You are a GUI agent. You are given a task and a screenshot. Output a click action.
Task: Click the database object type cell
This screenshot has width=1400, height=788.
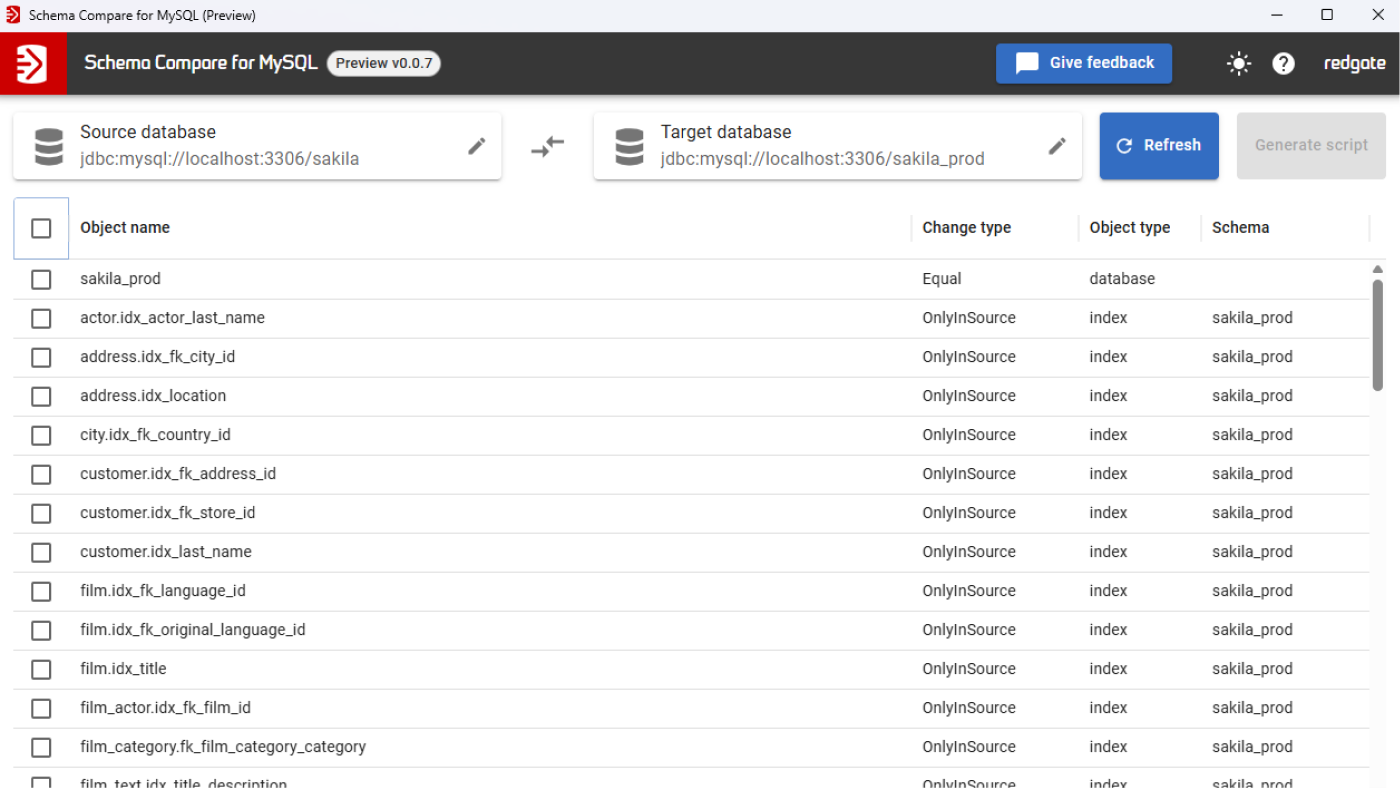(x=1122, y=279)
